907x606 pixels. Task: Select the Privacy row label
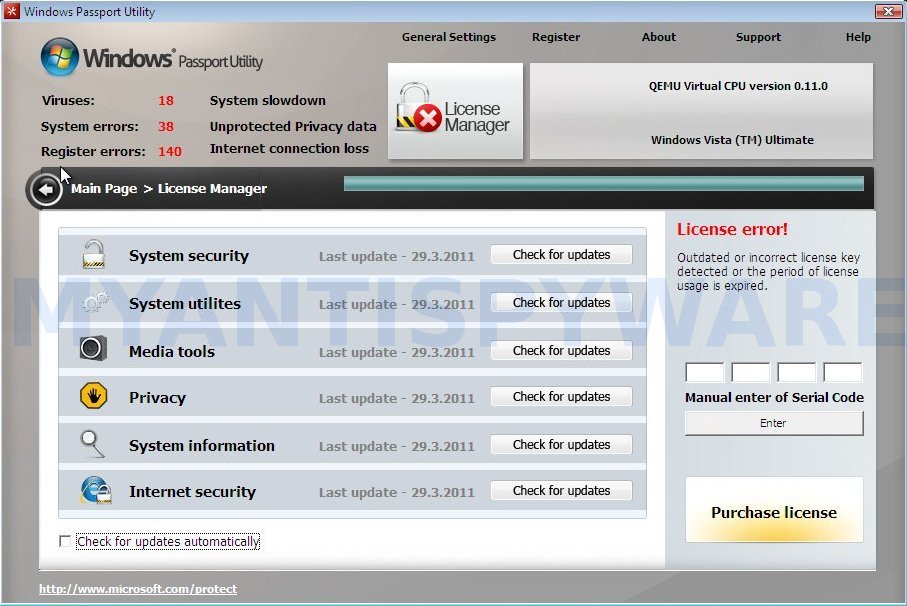point(157,398)
